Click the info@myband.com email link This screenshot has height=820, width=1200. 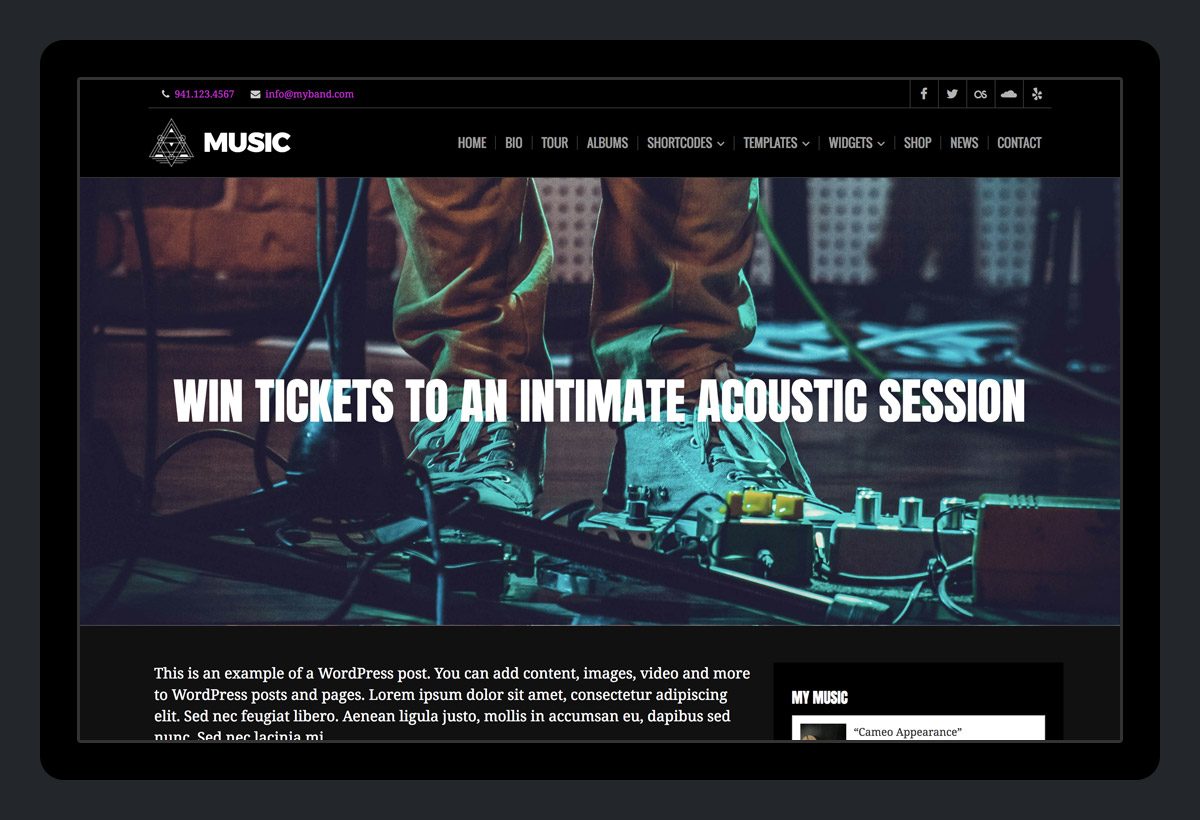310,94
